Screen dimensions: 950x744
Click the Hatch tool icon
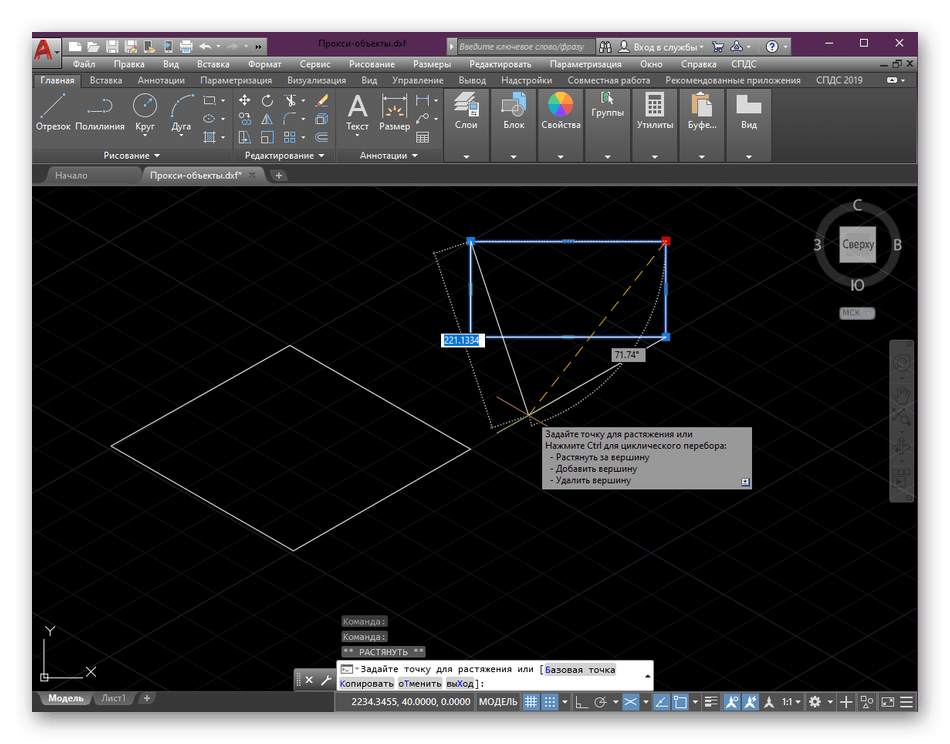tap(210, 138)
